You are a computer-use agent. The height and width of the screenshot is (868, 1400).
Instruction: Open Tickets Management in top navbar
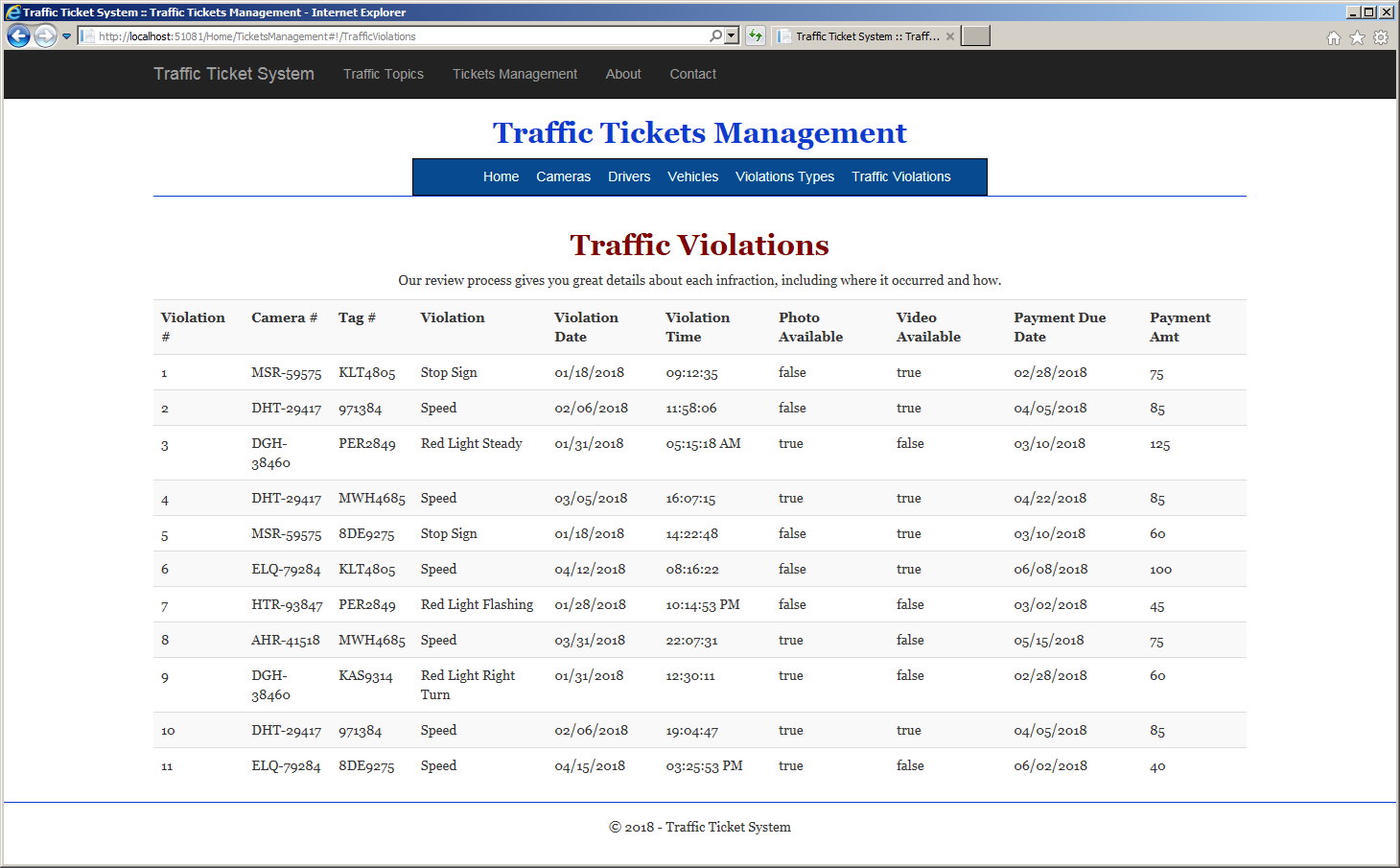[x=515, y=74]
